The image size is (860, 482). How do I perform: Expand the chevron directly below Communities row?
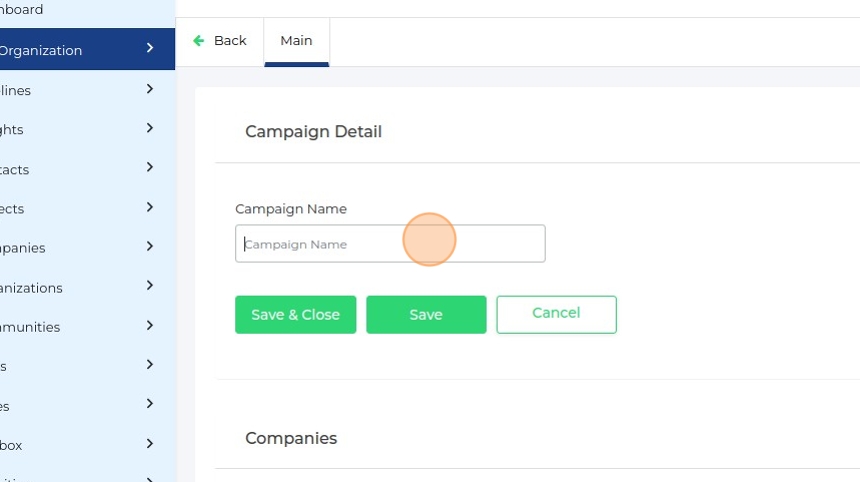[150, 365]
